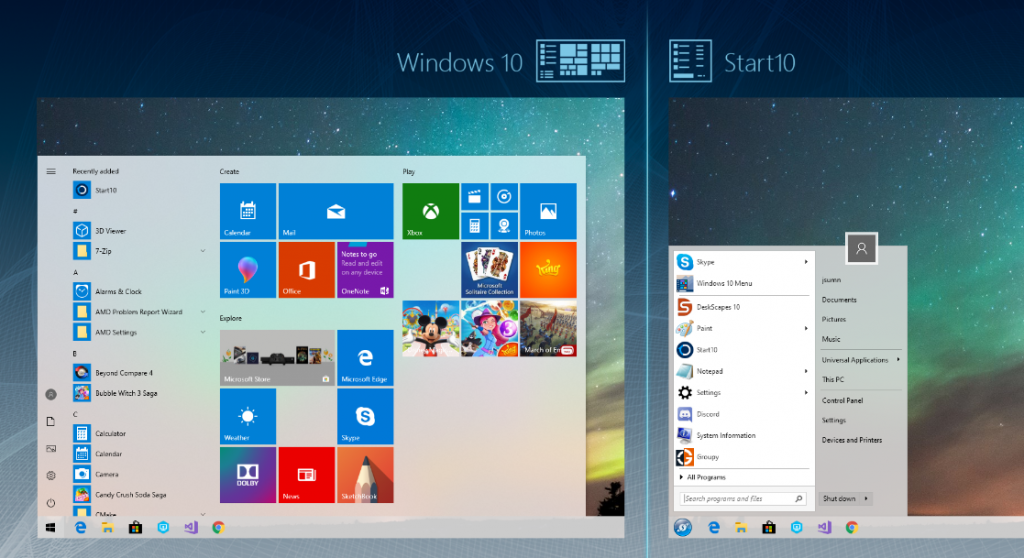Click the Windows Start button
Image resolution: width=1024 pixels, height=558 pixels.
coord(51,527)
